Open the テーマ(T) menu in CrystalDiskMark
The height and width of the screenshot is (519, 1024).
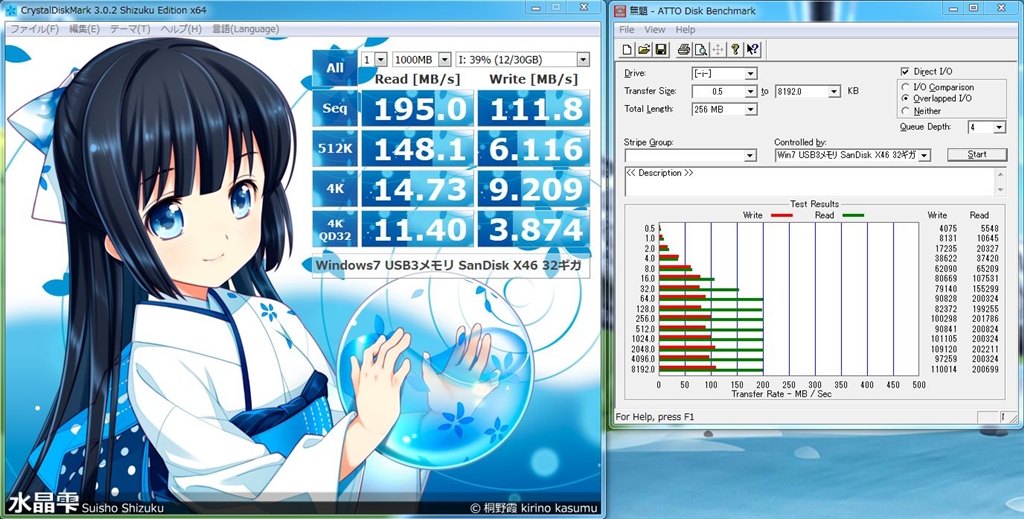pos(130,29)
